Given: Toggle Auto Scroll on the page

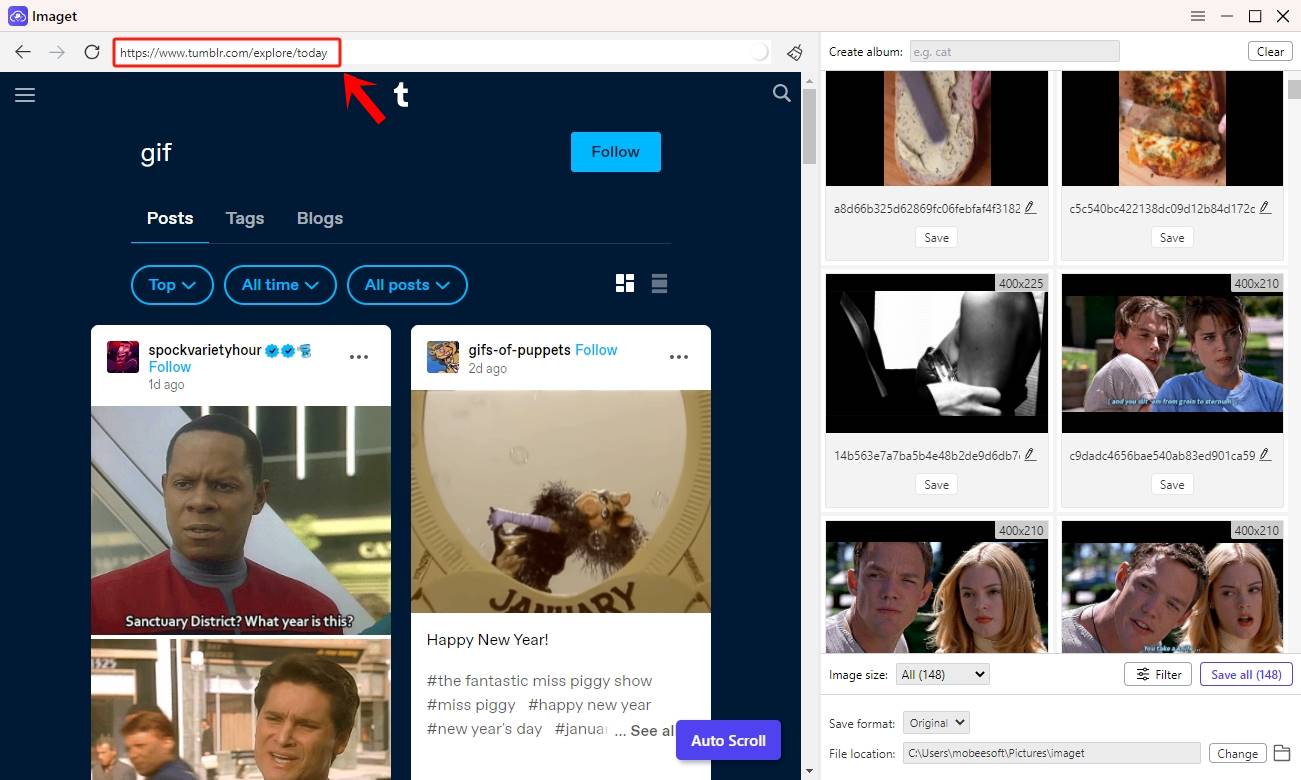Looking at the screenshot, I should pos(727,740).
